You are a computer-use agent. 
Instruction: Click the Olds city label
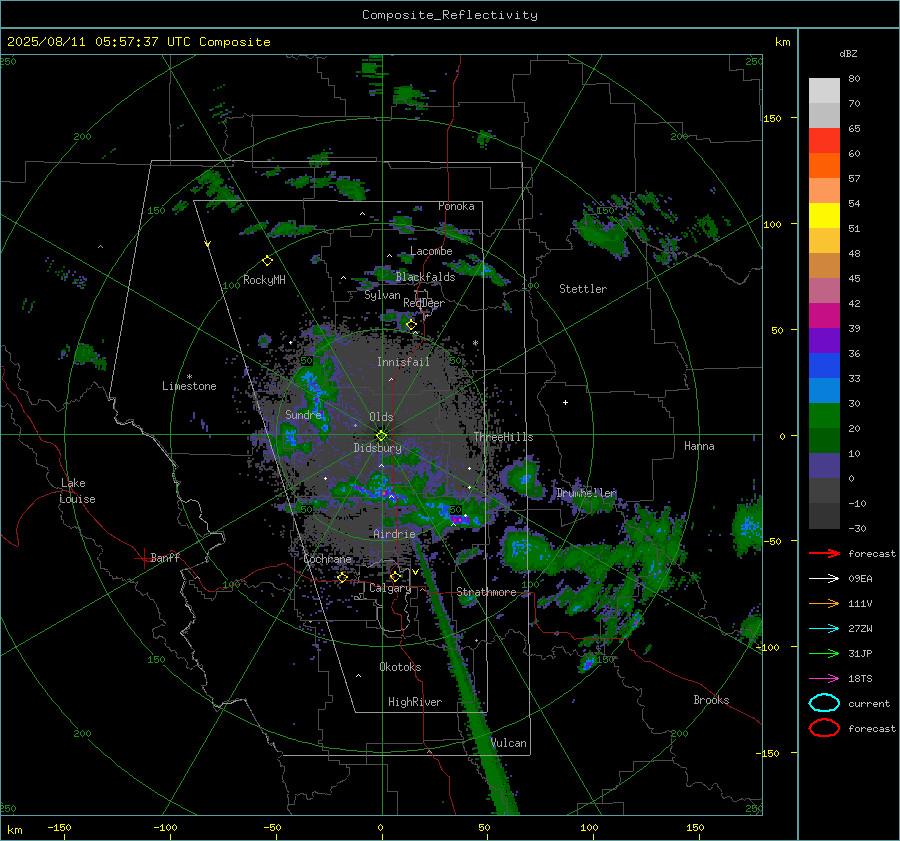point(381,417)
